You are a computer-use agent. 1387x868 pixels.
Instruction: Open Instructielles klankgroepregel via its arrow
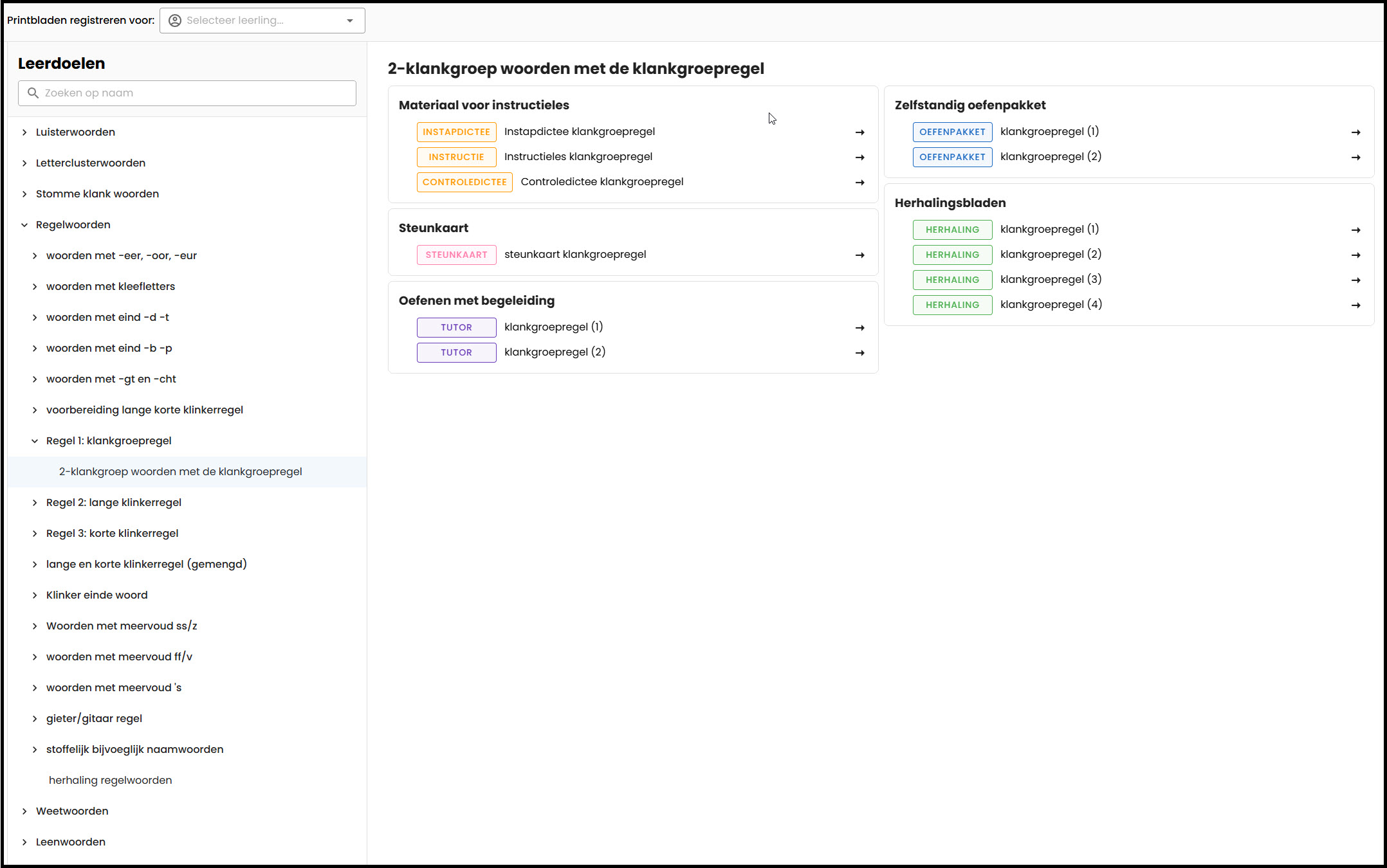tap(859, 158)
